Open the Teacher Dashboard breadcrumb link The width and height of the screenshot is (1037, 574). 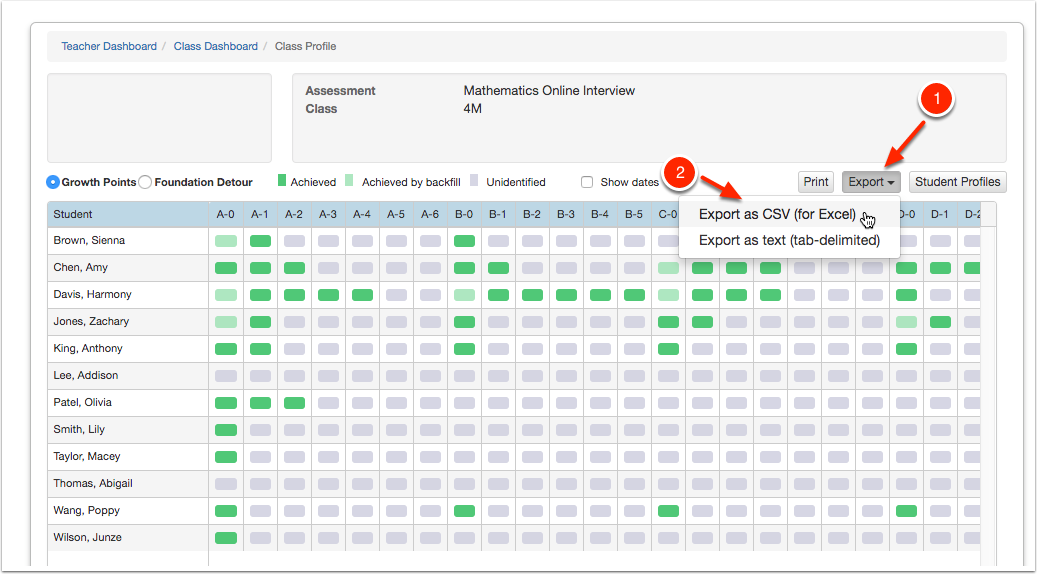click(x=109, y=46)
